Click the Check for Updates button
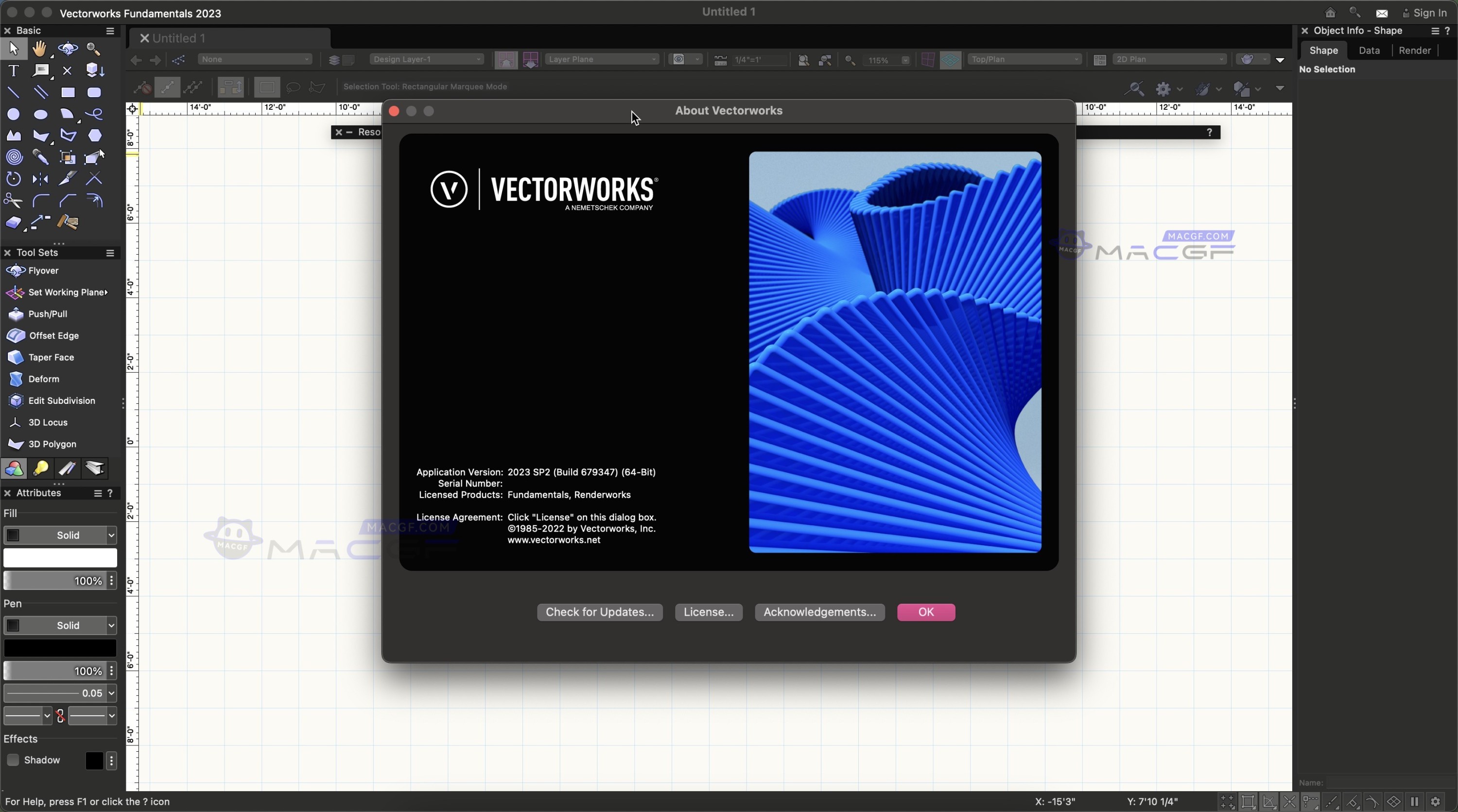The height and width of the screenshot is (812, 1458). pyautogui.click(x=599, y=612)
